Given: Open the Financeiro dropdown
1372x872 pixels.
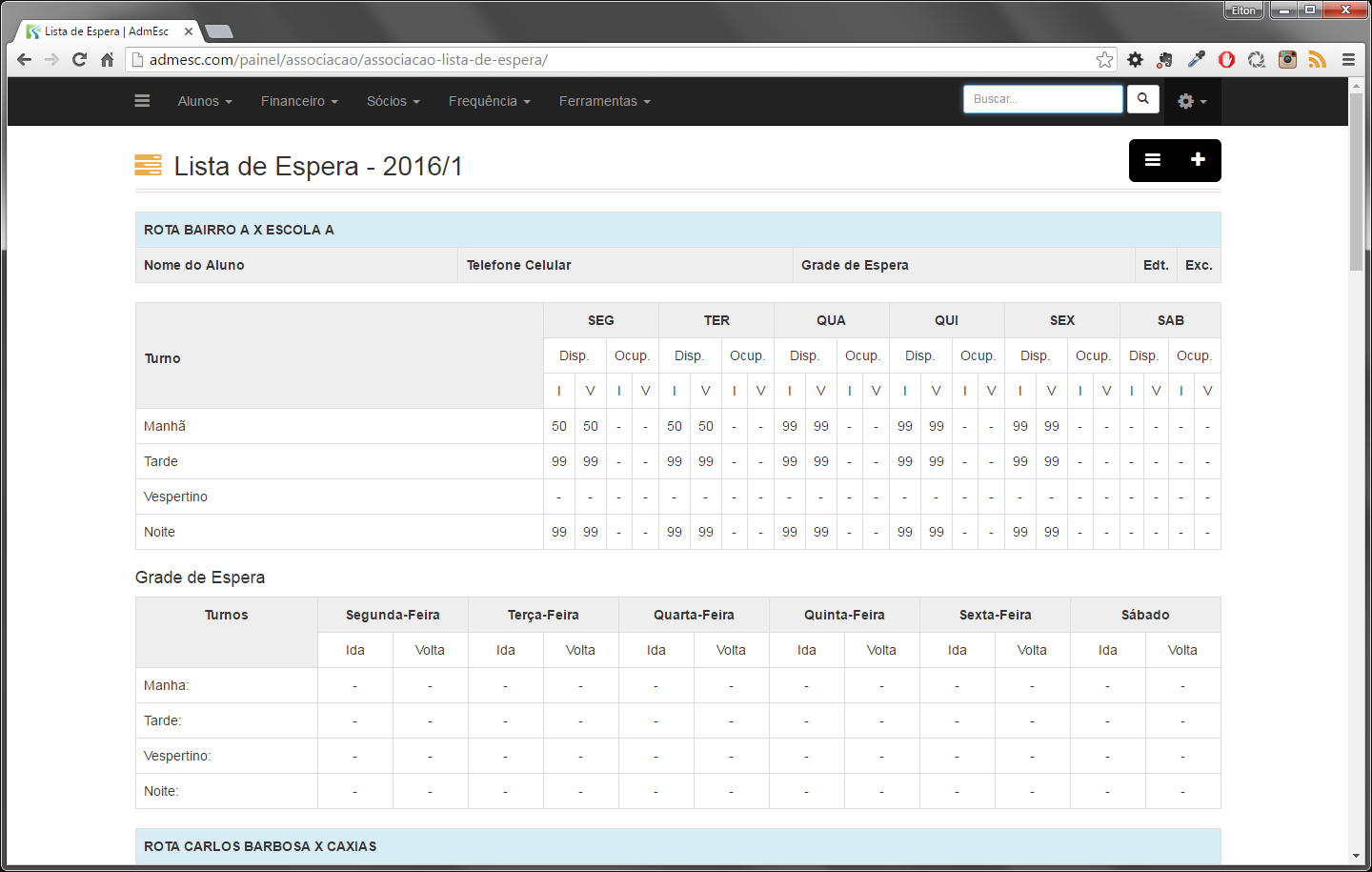Looking at the screenshot, I should click(299, 101).
